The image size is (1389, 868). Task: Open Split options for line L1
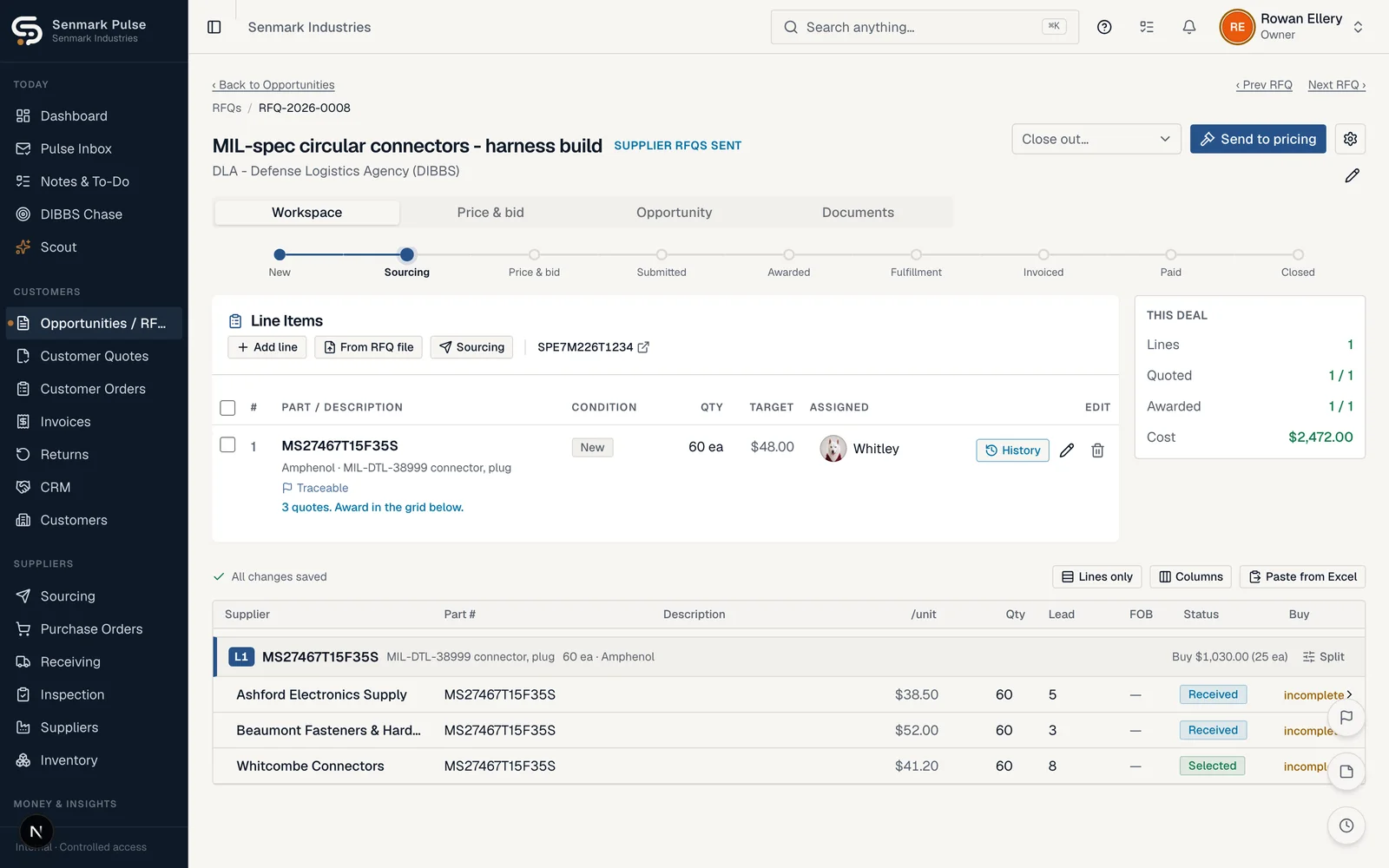(1323, 657)
